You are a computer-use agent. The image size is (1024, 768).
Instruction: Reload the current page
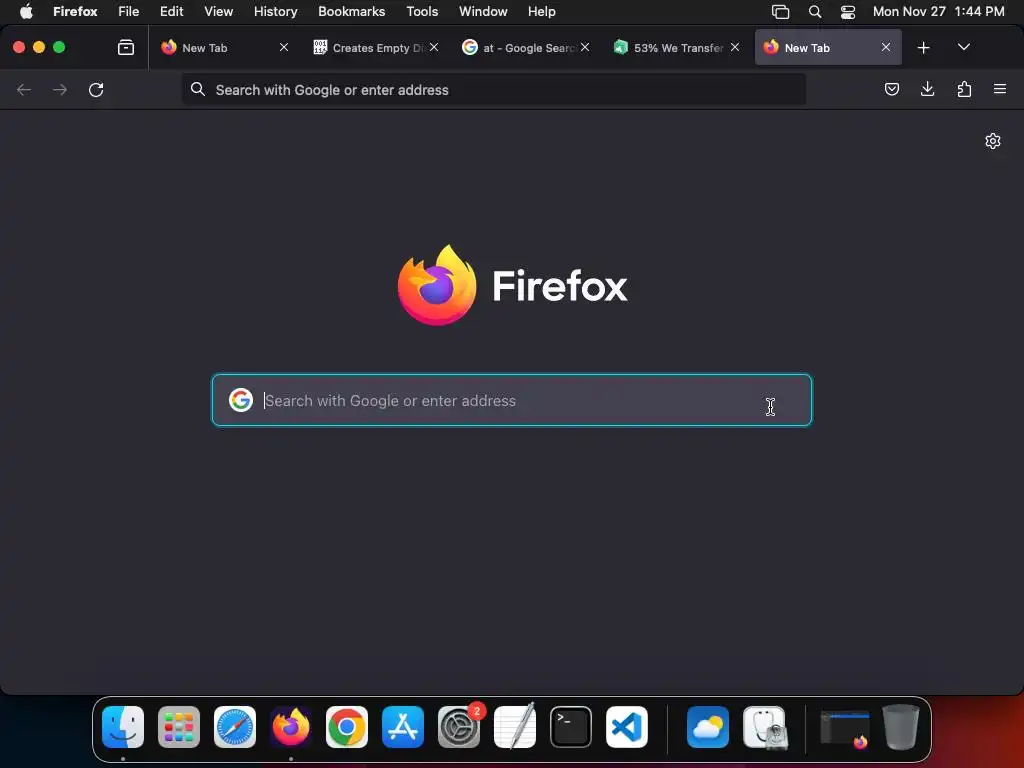(x=96, y=89)
